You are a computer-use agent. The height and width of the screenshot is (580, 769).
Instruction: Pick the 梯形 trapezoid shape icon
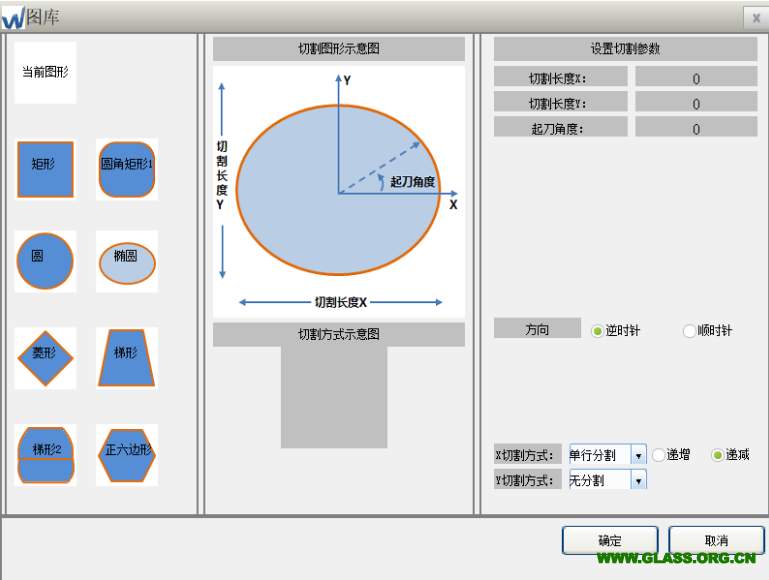coord(126,357)
